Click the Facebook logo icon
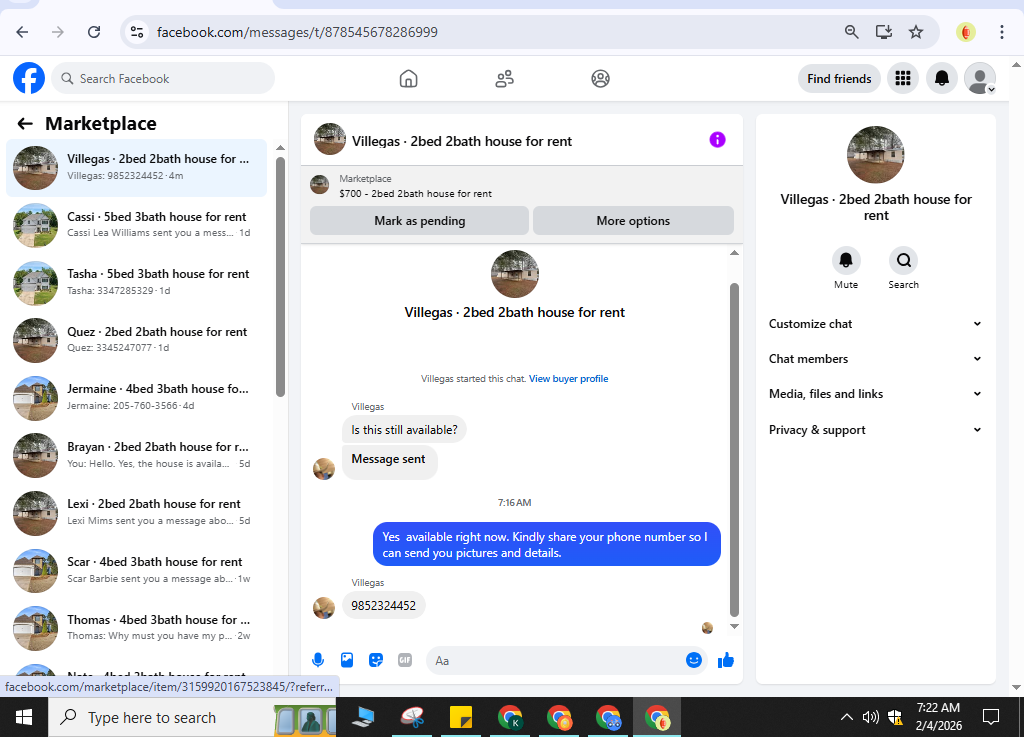The width and height of the screenshot is (1024, 737). (x=29, y=78)
